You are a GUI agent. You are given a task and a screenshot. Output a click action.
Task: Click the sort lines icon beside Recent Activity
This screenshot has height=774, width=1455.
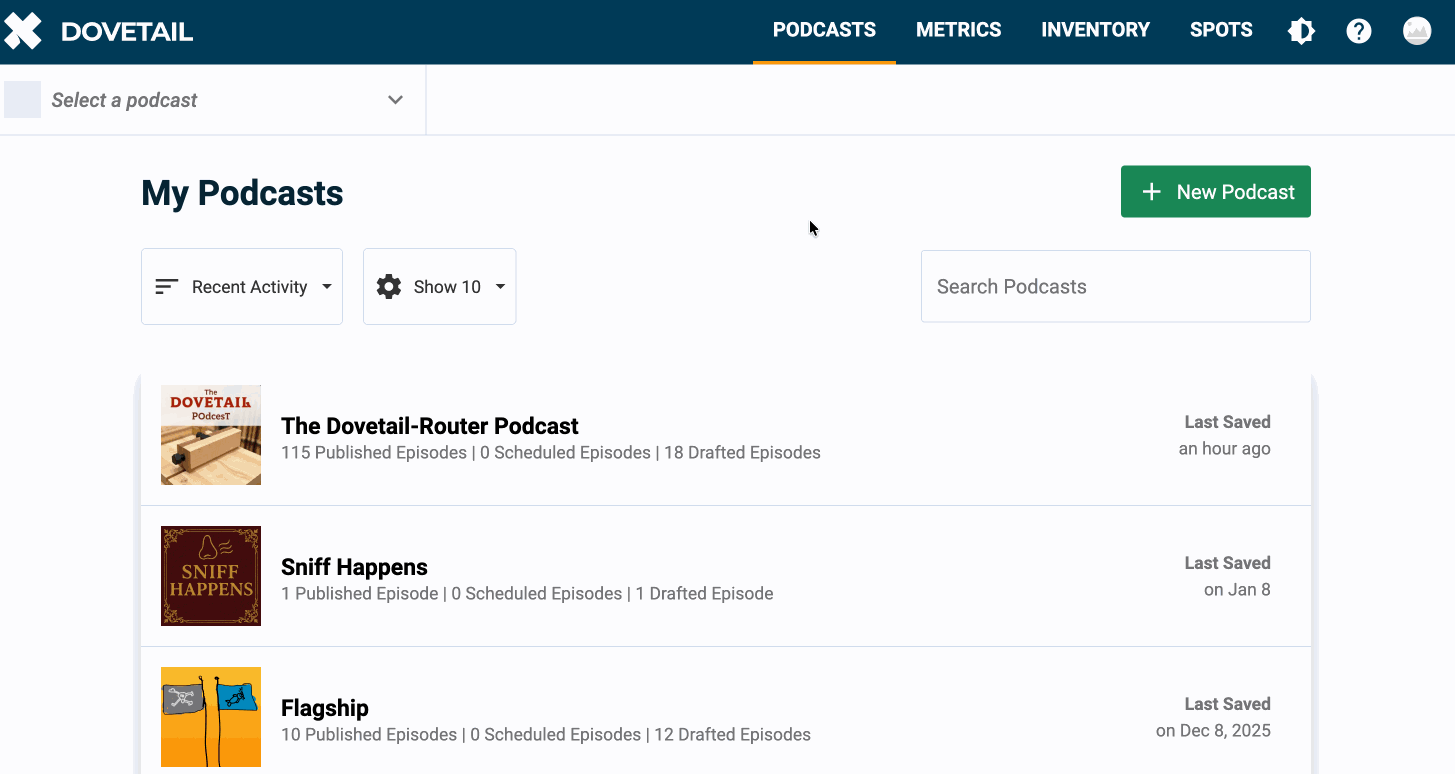tap(167, 287)
